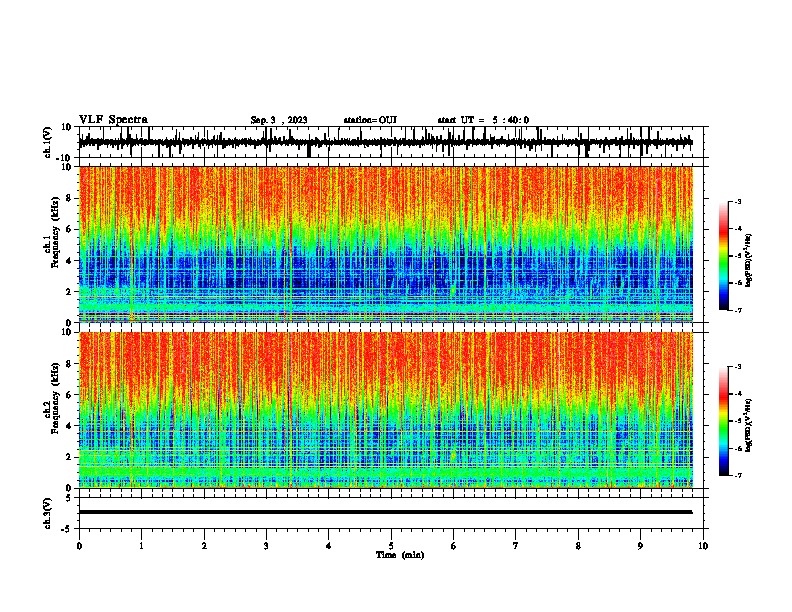Click time axis tick label "1"
This screenshot has height=612, width=792.
coord(141,546)
